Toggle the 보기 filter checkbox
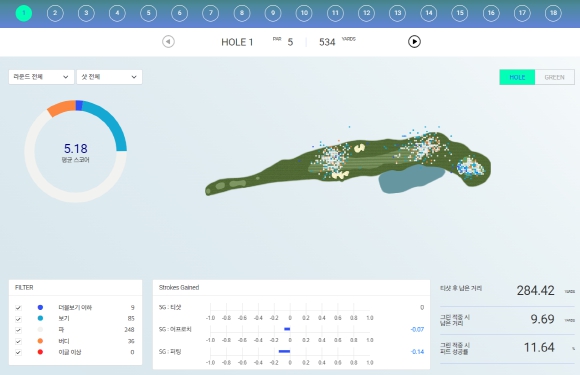Screen dimensions: 580x375 (x=18, y=319)
